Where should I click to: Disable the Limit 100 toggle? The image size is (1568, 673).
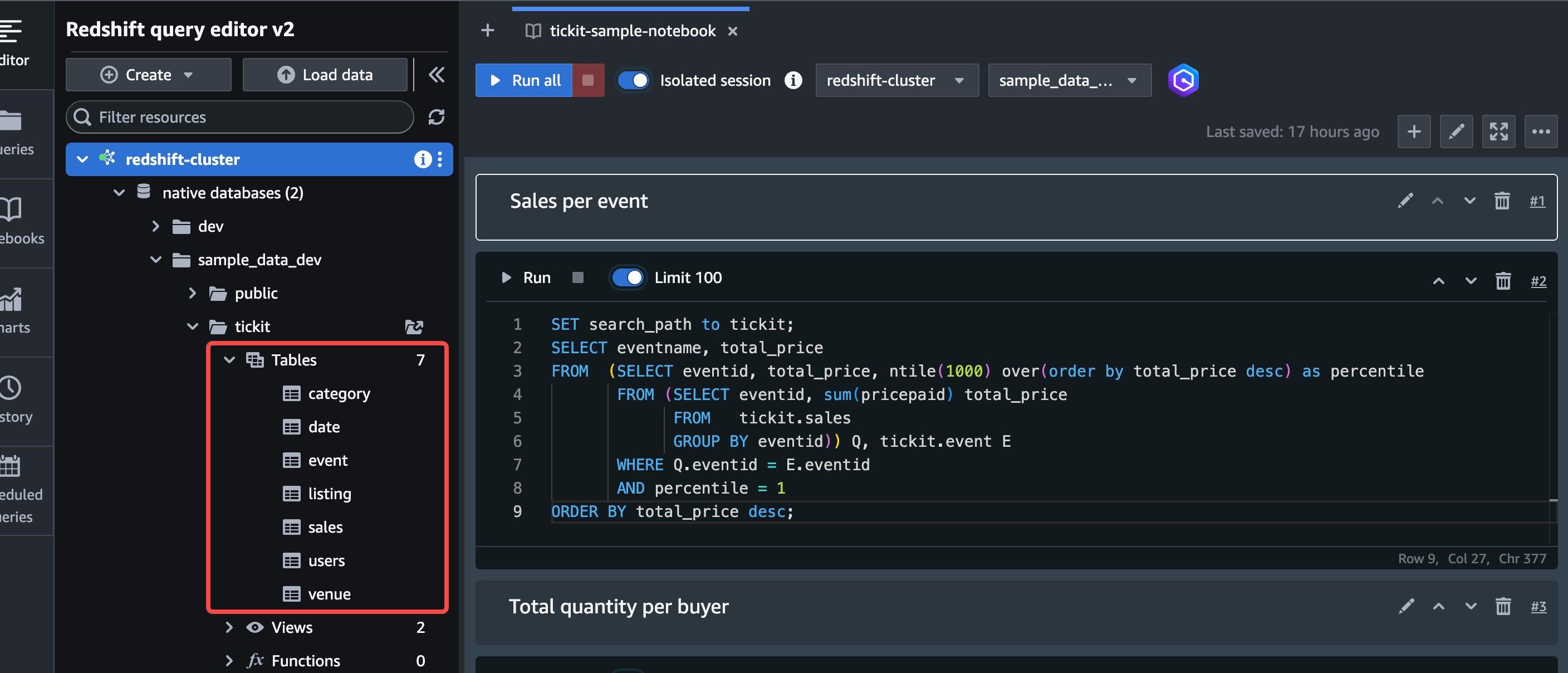coord(628,278)
